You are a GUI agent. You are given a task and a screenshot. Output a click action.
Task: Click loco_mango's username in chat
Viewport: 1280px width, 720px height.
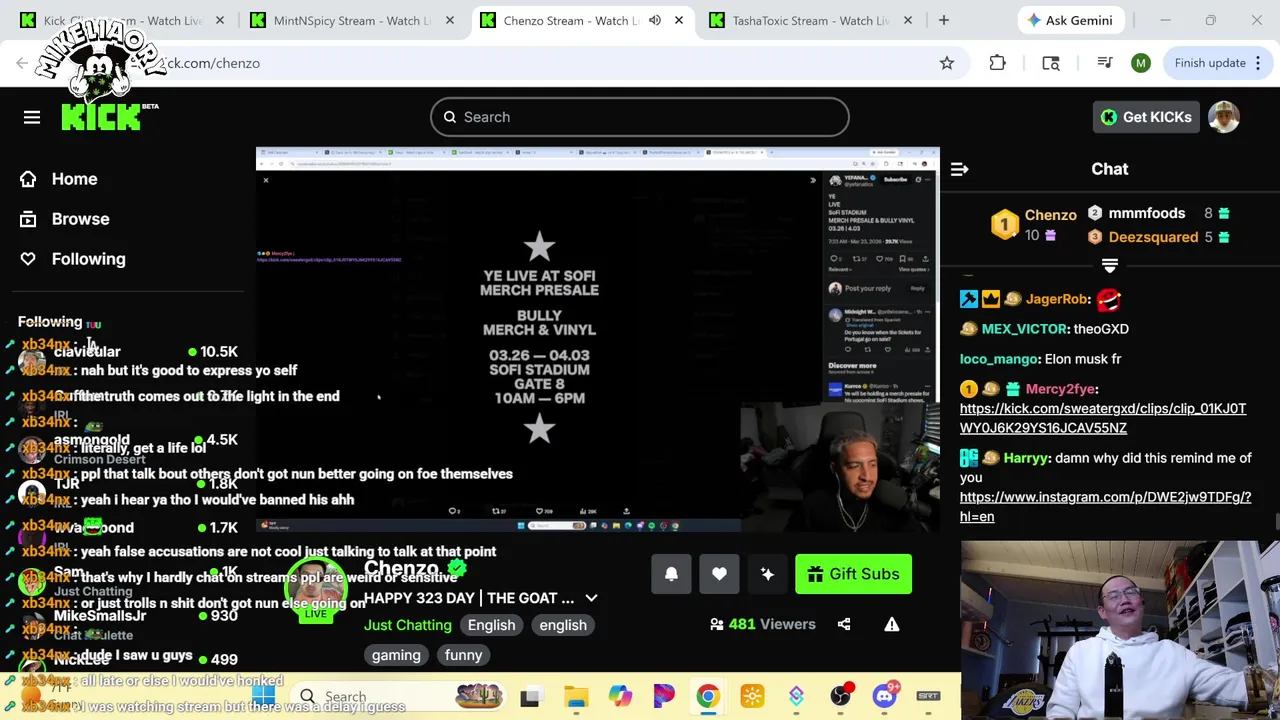(x=999, y=359)
